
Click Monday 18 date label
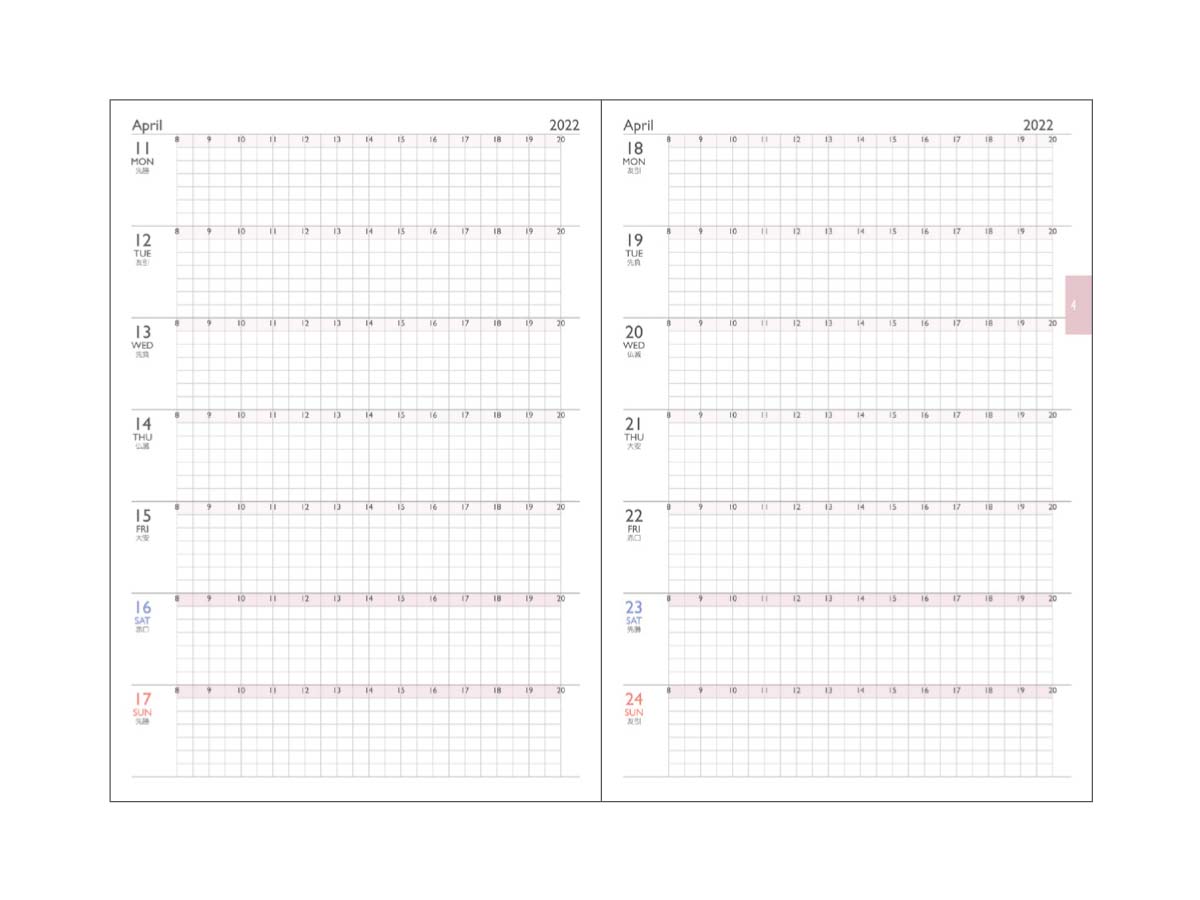634,149
